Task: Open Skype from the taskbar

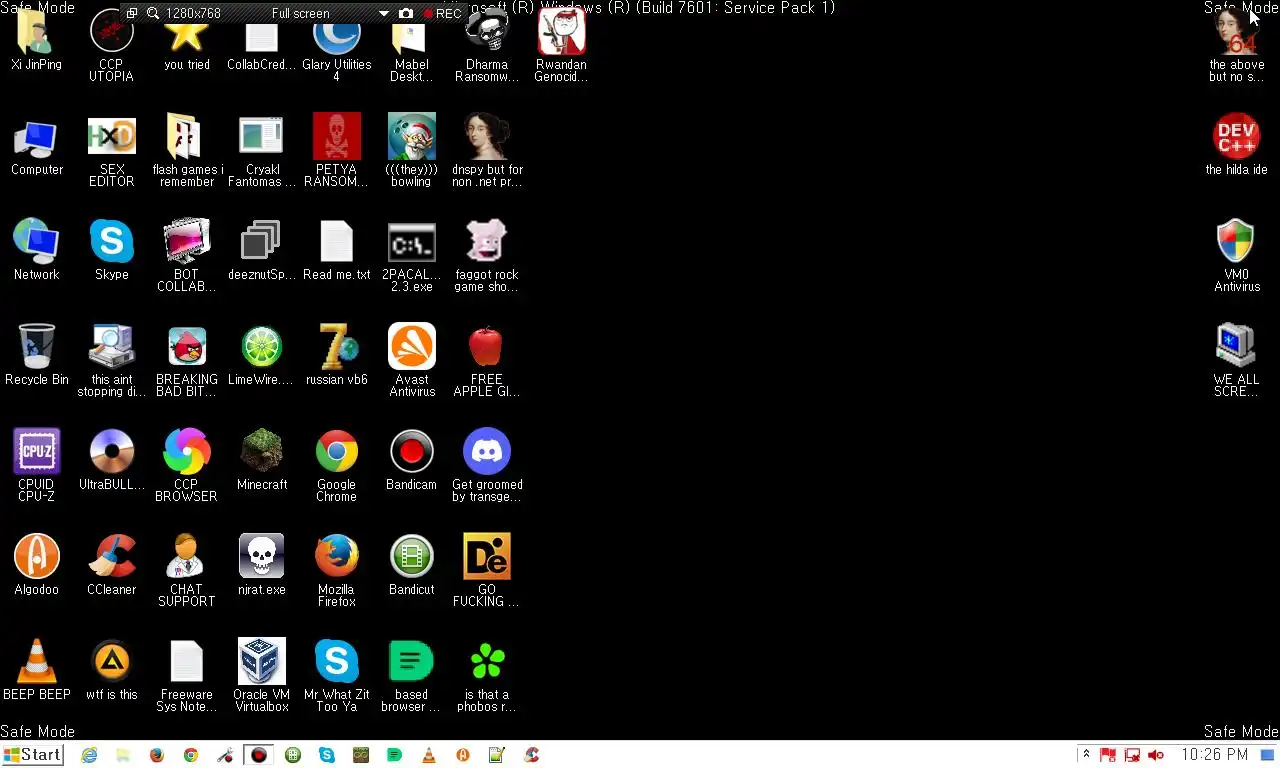Action: pyautogui.click(x=327, y=755)
